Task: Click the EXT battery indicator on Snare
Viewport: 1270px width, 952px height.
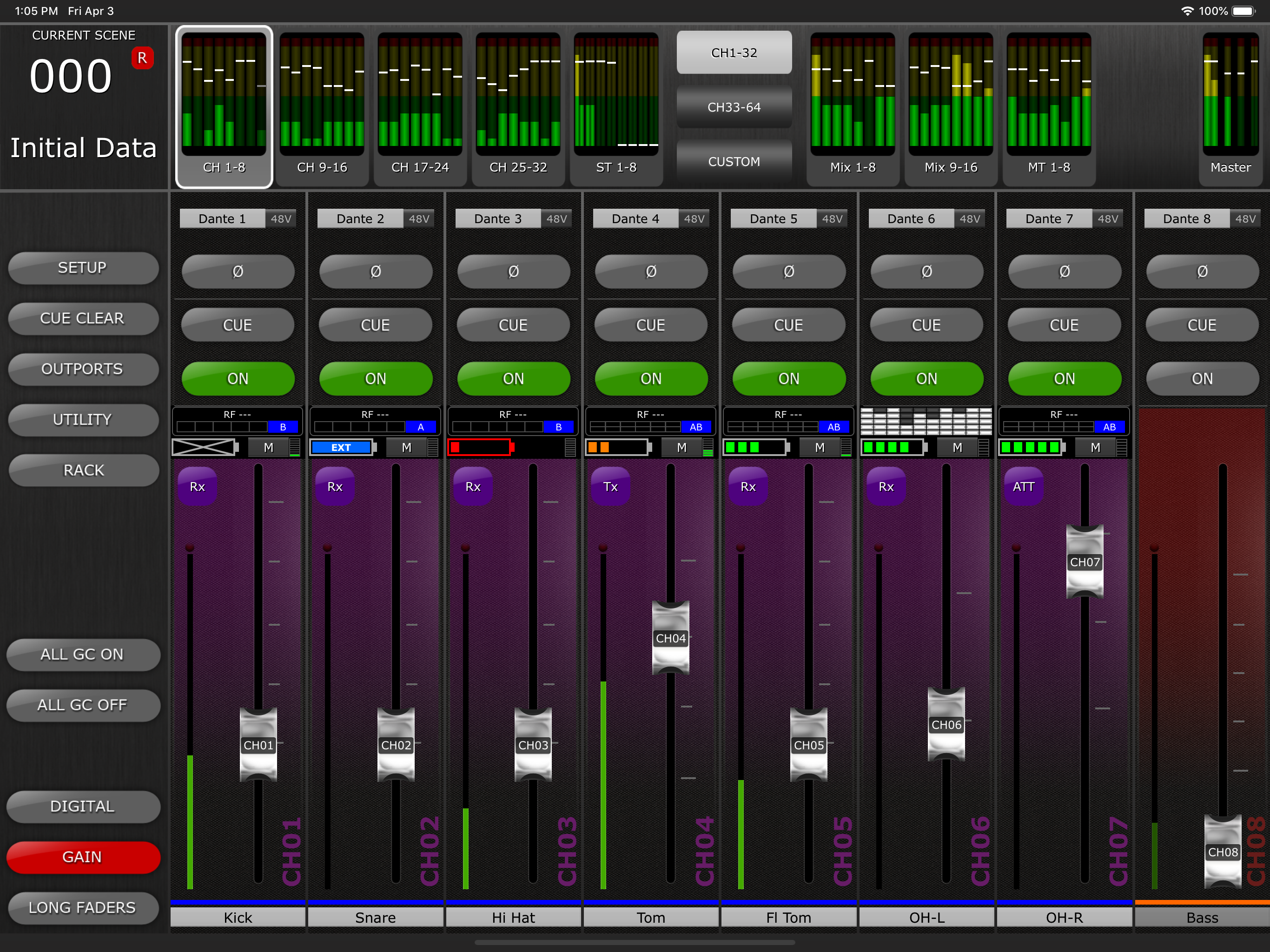Action: [344, 447]
